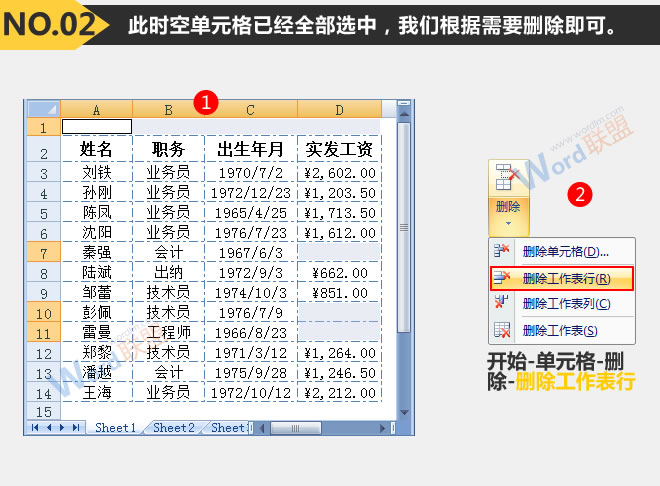The width and height of the screenshot is (660, 486).
Task: Go to previous sheet navigation arrow
Action: point(49,428)
